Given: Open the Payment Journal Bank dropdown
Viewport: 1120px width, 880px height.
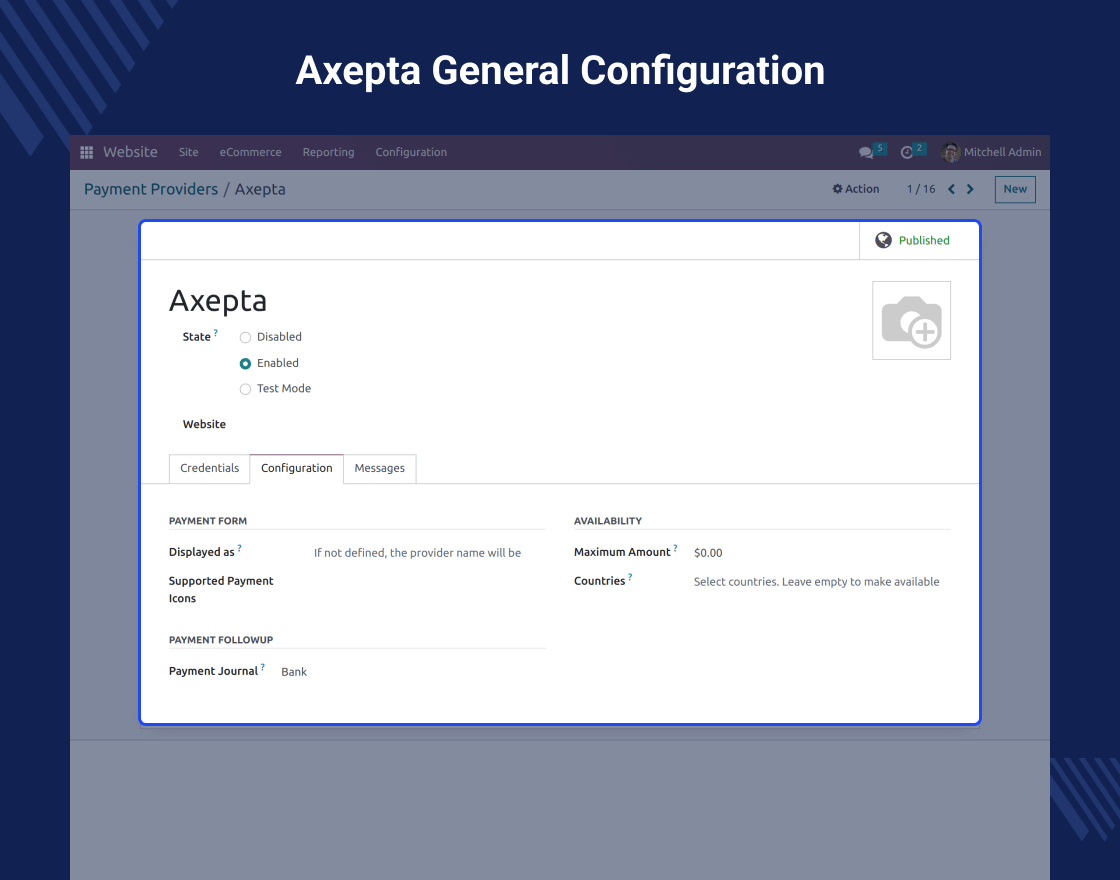Looking at the screenshot, I should click(x=413, y=671).
